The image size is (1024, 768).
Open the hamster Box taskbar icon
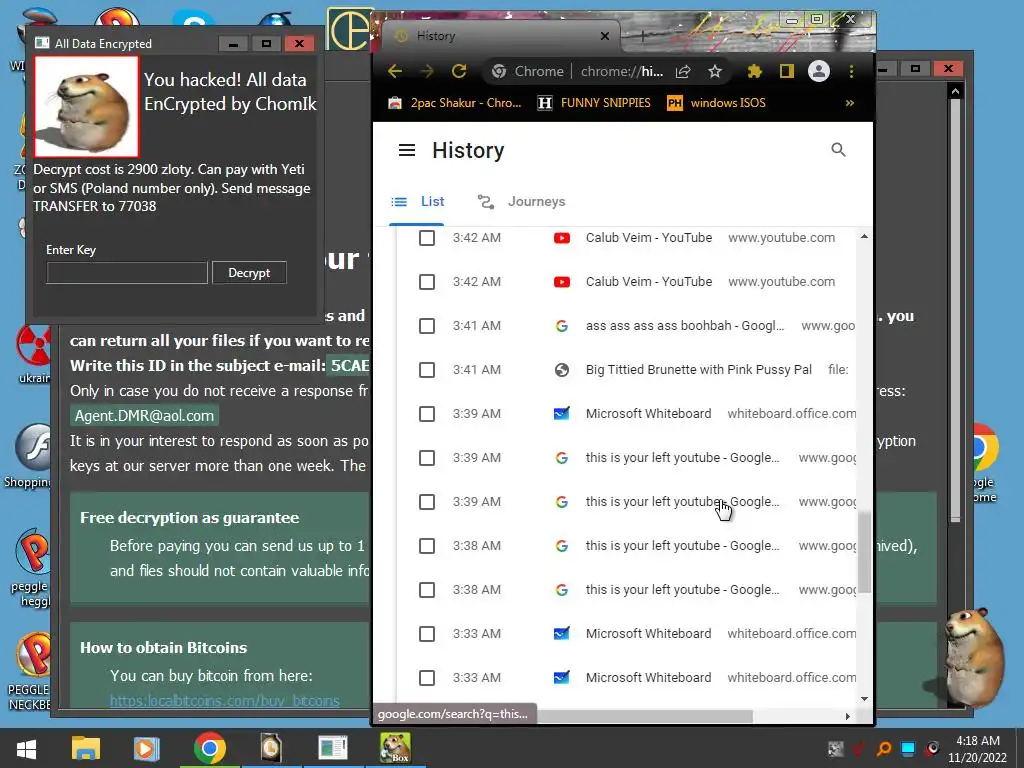coord(396,748)
